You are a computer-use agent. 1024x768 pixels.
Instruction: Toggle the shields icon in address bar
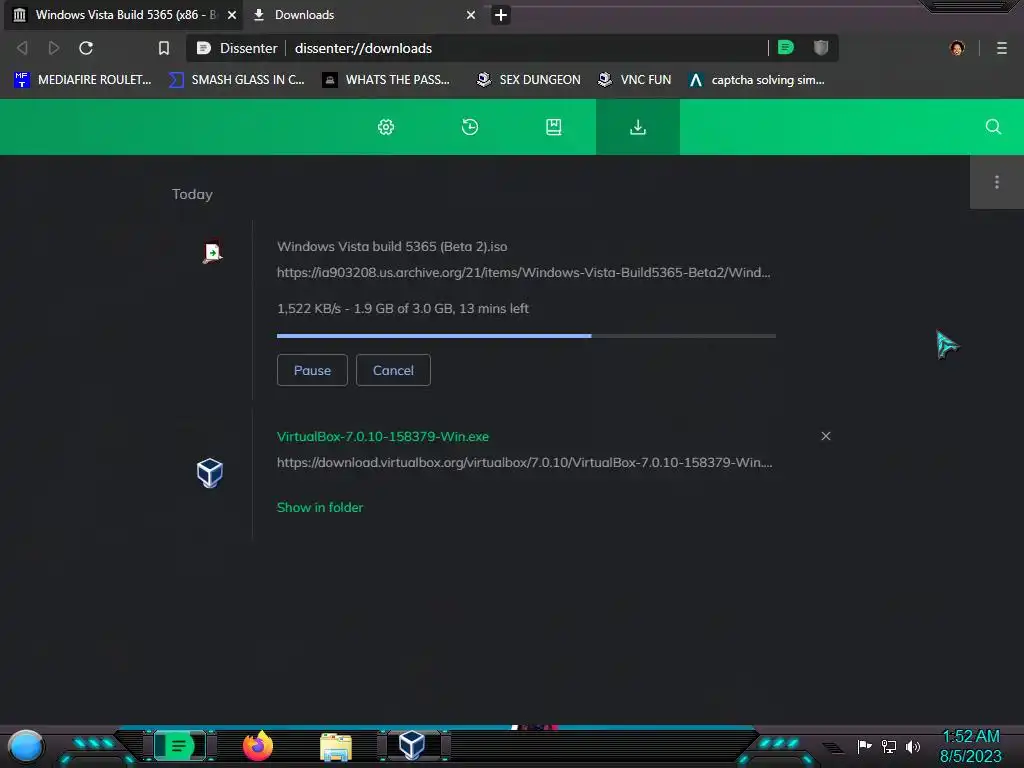(821, 48)
